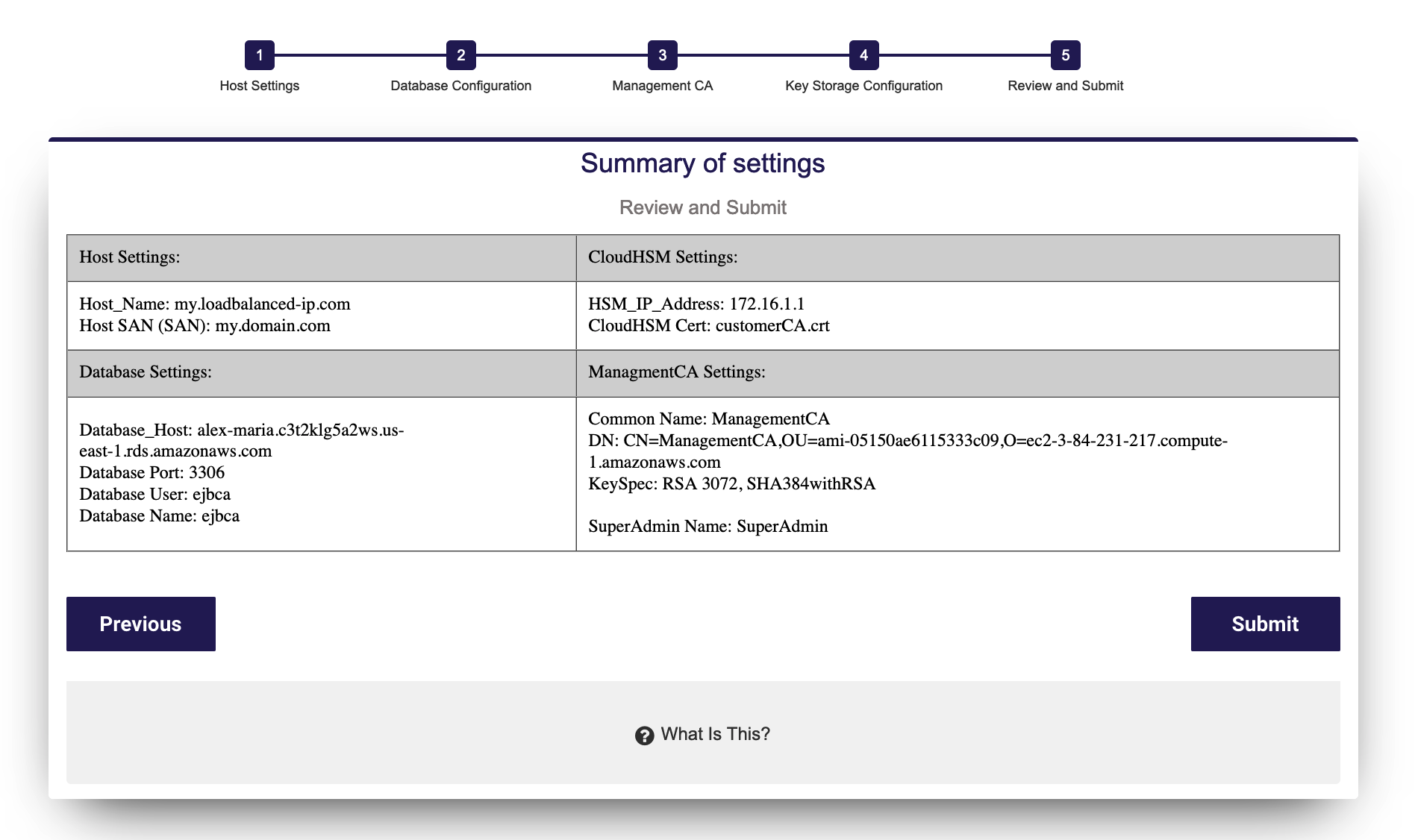This screenshot has width=1415, height=840.
Task: Click the Database Settings table header
Action: tap(321, 372)
